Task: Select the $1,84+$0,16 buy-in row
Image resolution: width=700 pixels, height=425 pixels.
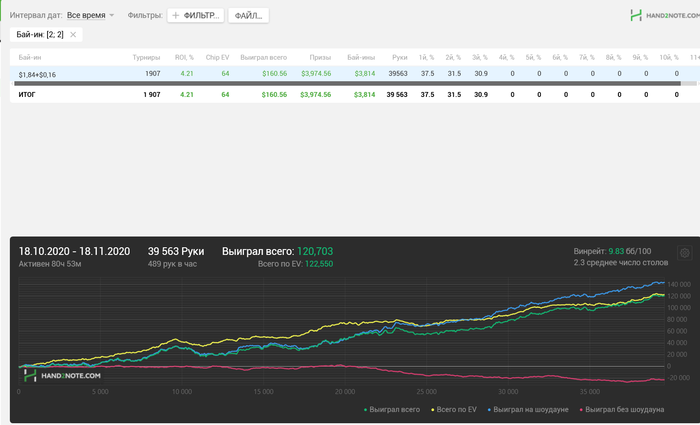Action: 353,74
